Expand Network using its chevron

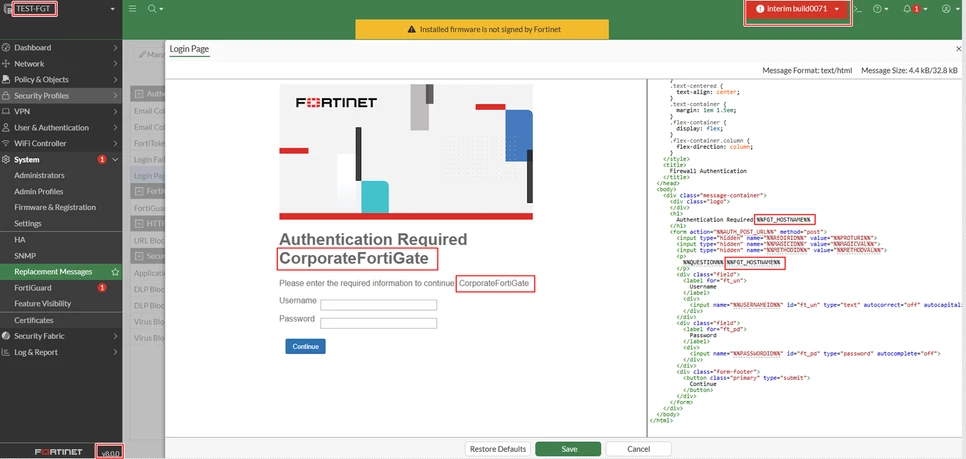[115, 63]
